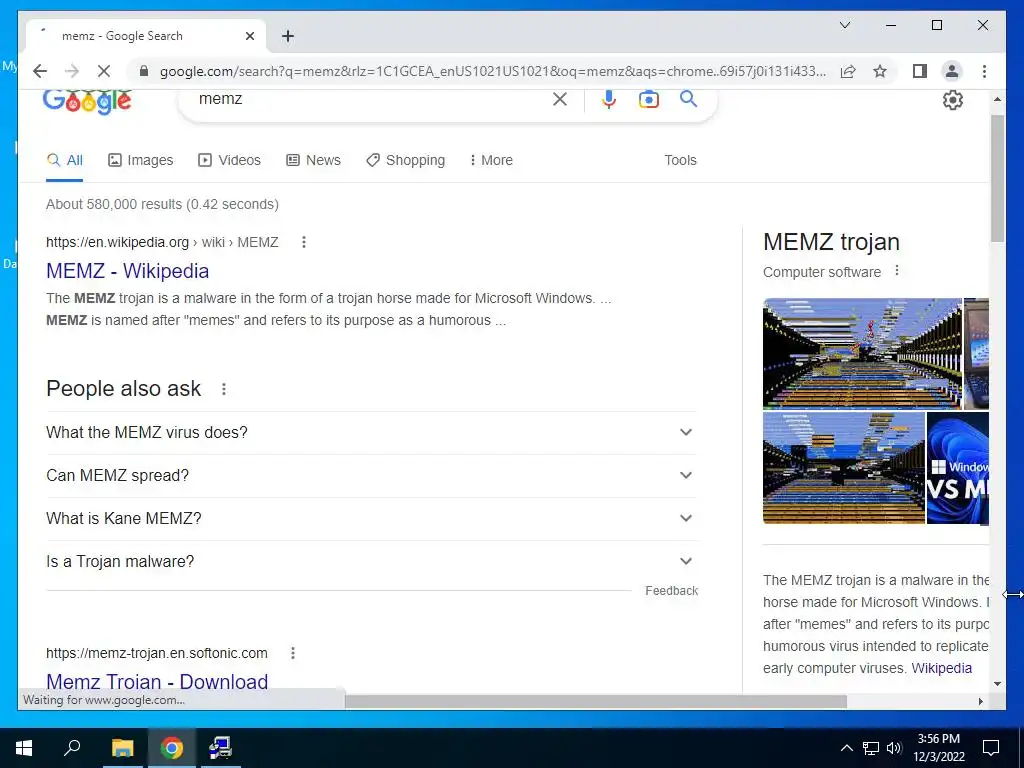Open the Memz Trojan - Download result
The width and height of the screenshot is (1024, 768).
tap(157, 681)
